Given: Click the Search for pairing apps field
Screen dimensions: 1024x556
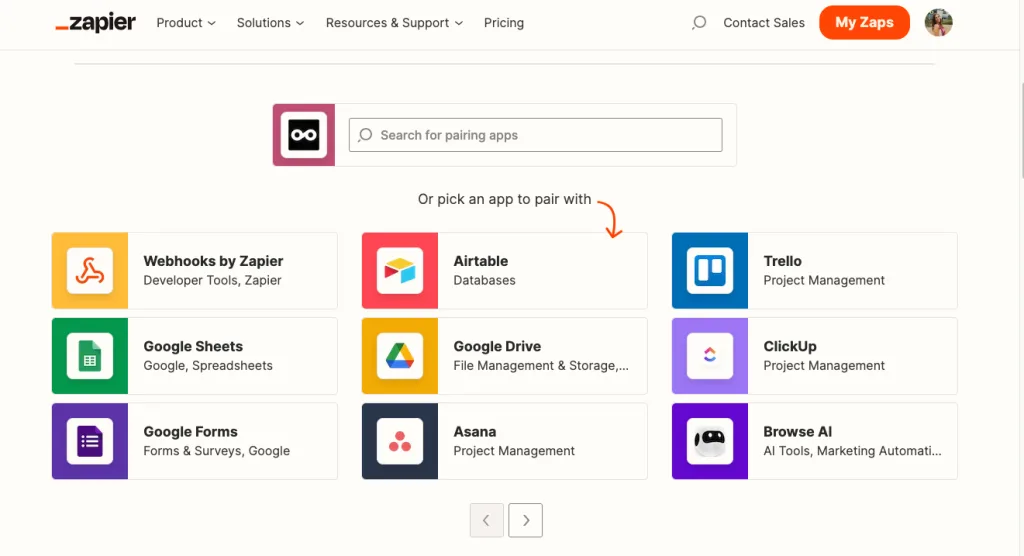Looking at the screenshot, I should click(x=535, y=135).
